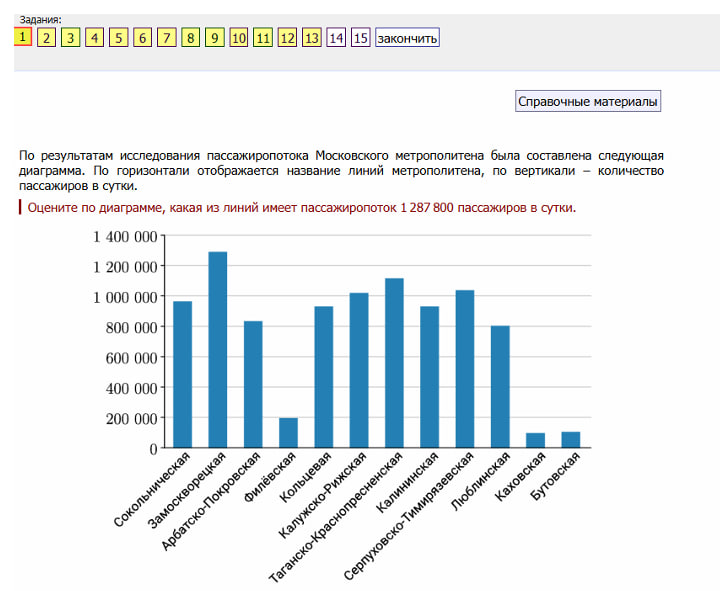Click the Таганско-Краснопресненская bar
This screenshot has height=591, width=720.
pyautogui.click(x=394, y=363)
